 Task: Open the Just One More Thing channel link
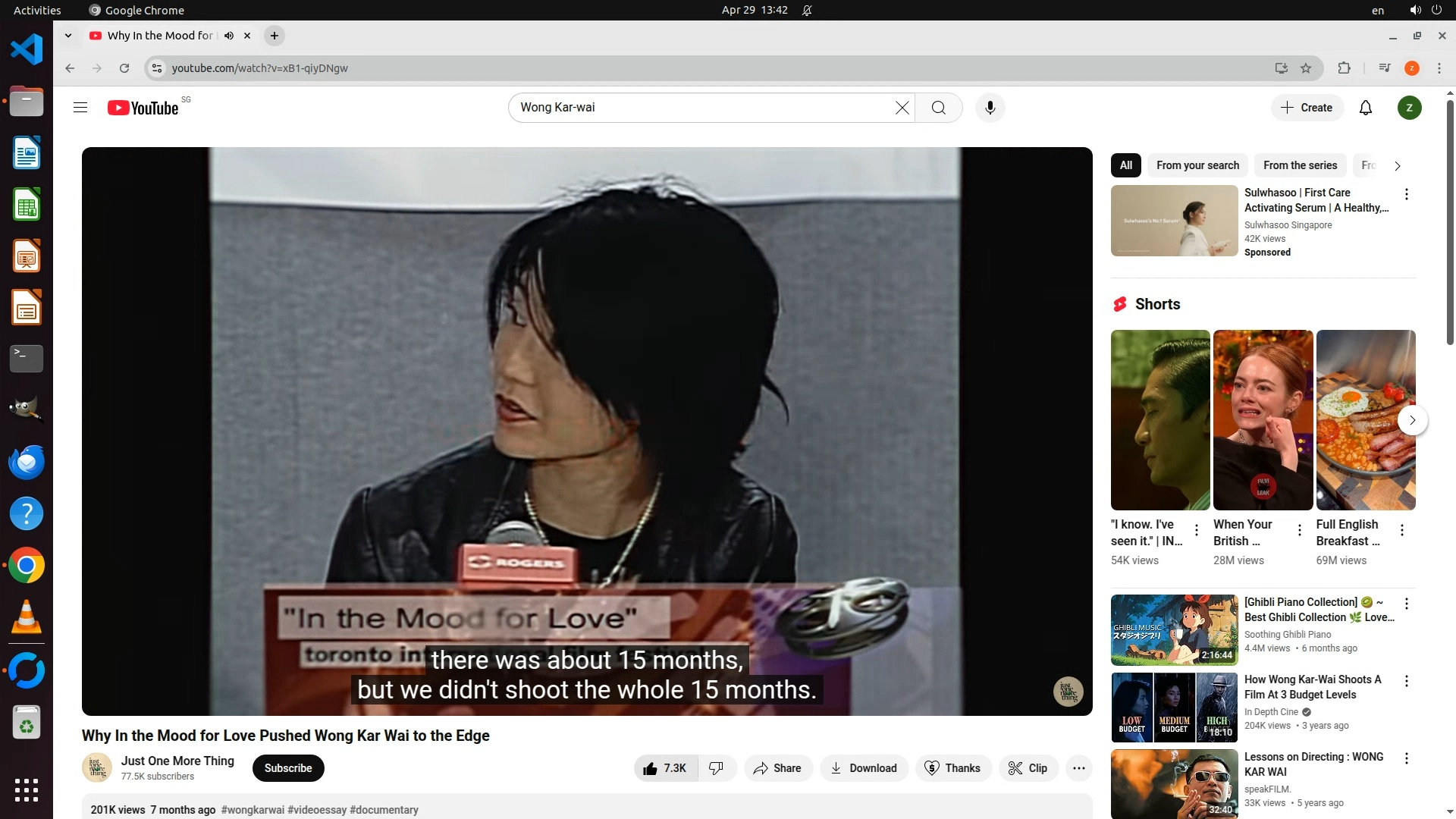click(x=177, y=761)
